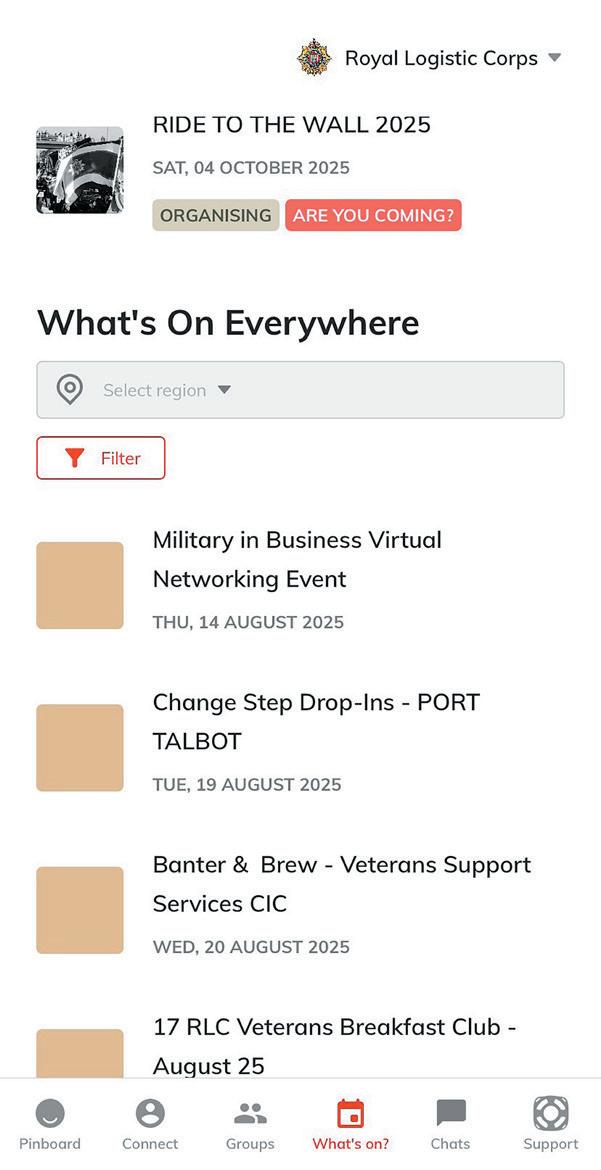Click the Royal Logistic Corps crest icon
Image resolution: width=601 pixels, height=1170 pixels.
(x=314, y=58)
